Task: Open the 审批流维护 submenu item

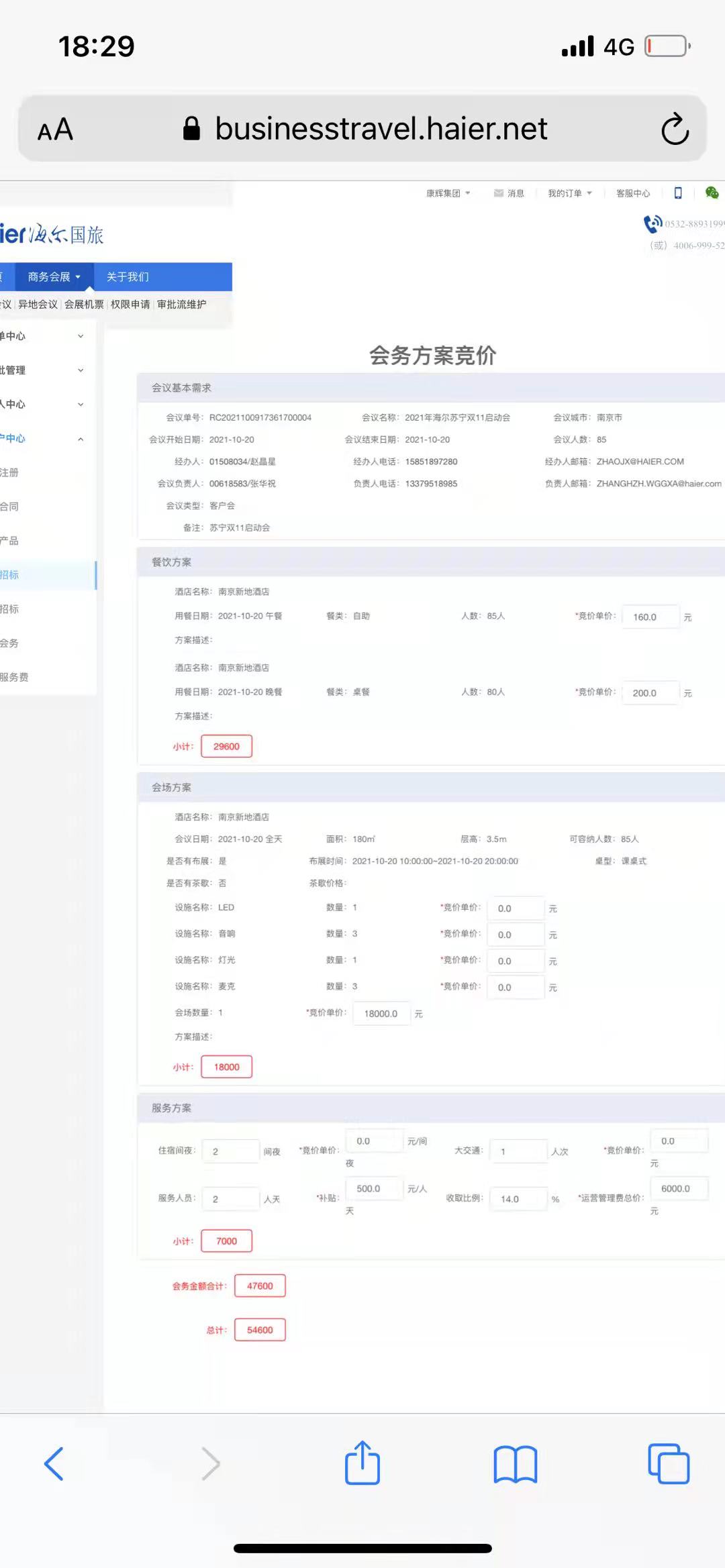Action: pyautogui.click(x=181, y=305)
